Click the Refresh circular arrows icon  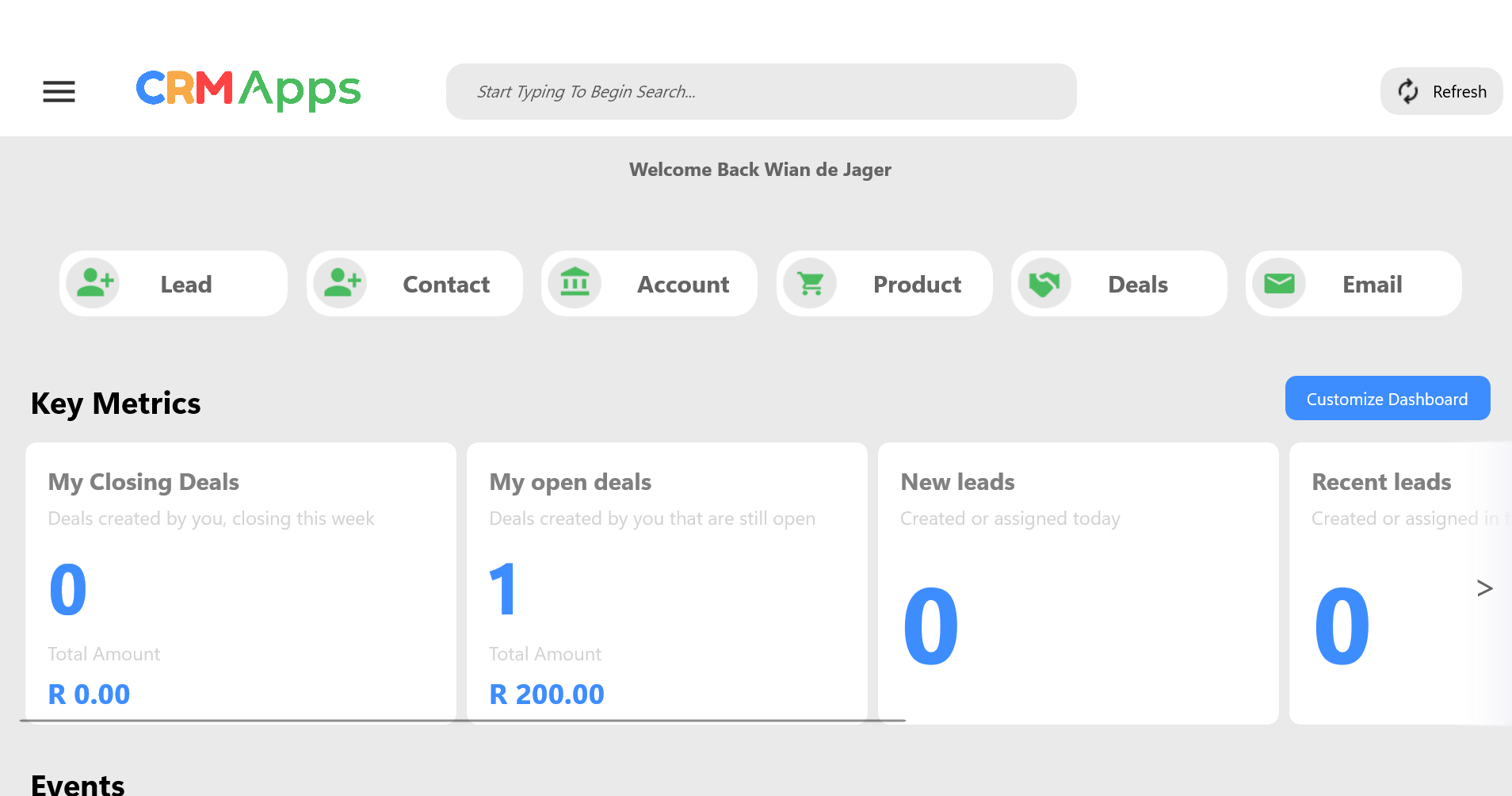1408,92
